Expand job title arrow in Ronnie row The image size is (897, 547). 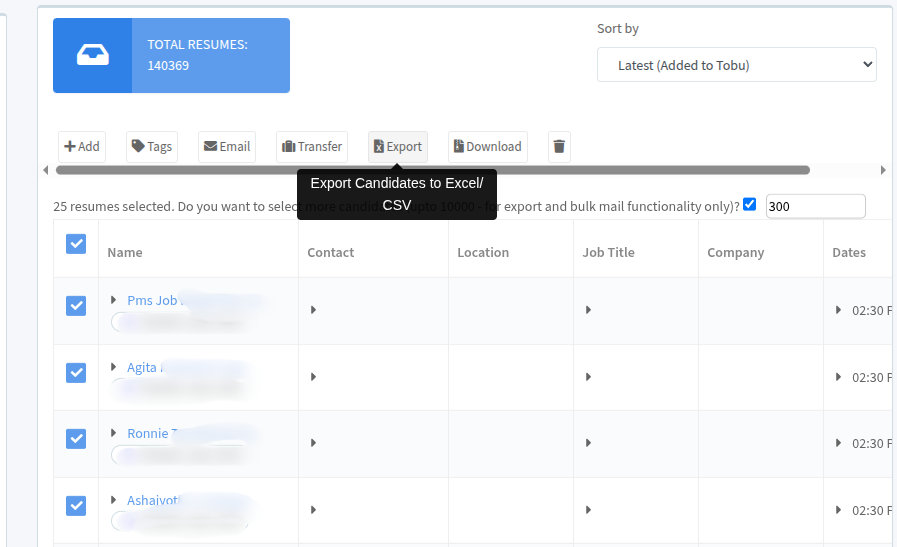coord(588,443)
